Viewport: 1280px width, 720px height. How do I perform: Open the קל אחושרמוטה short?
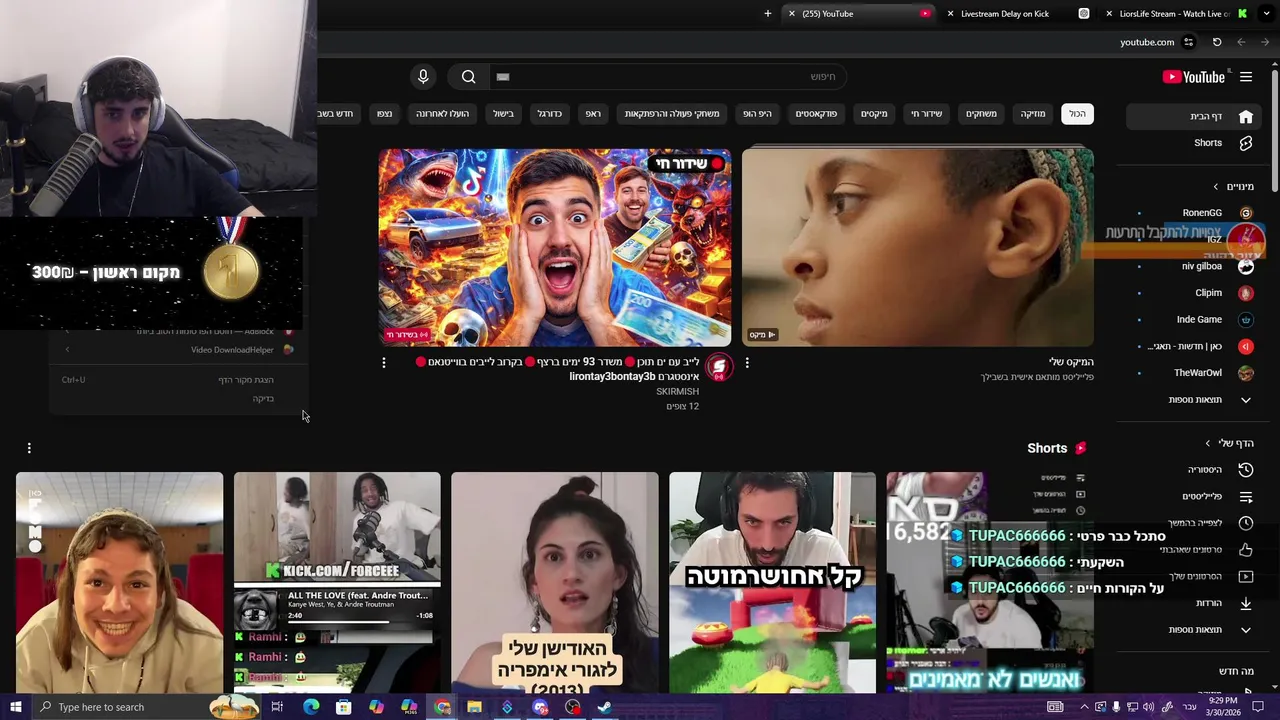point(772,583)
